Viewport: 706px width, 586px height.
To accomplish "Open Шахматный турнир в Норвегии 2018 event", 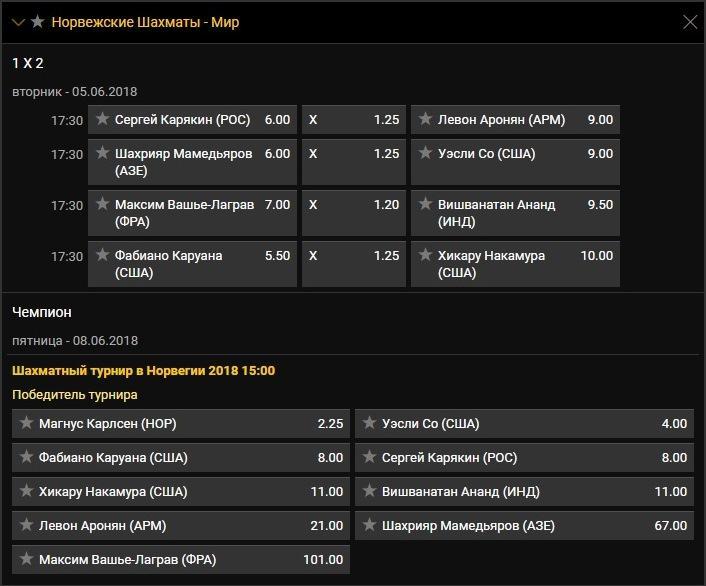I will click(143, 371).
